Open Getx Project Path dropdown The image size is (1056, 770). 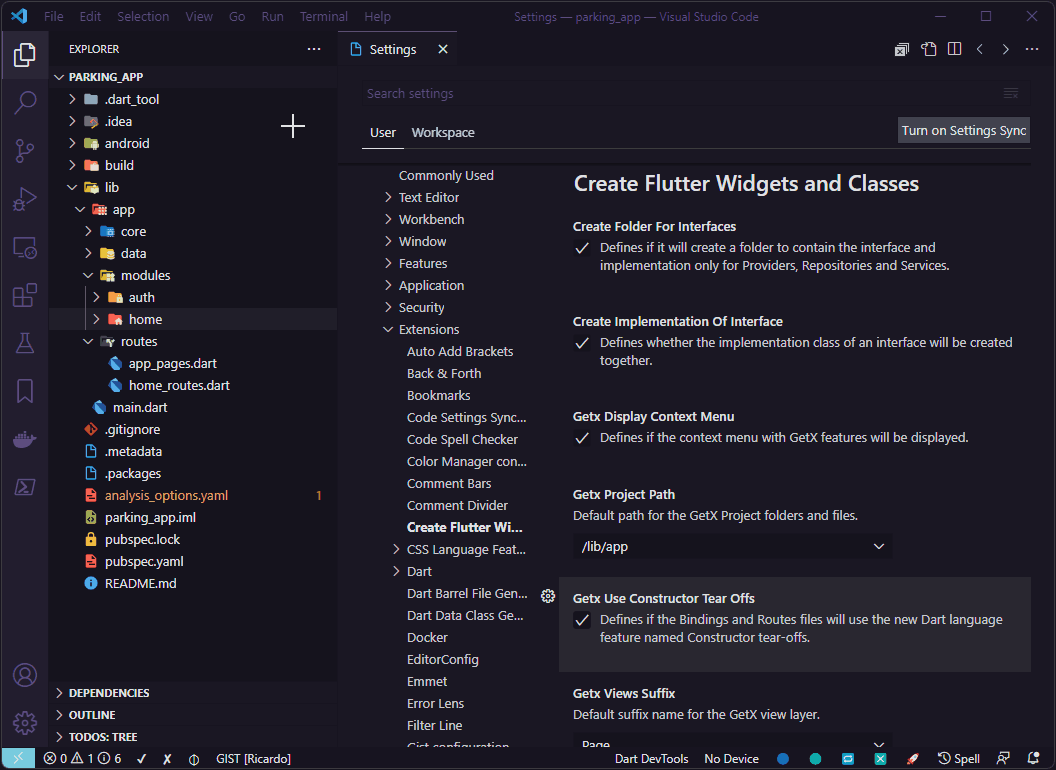point(733,546)
